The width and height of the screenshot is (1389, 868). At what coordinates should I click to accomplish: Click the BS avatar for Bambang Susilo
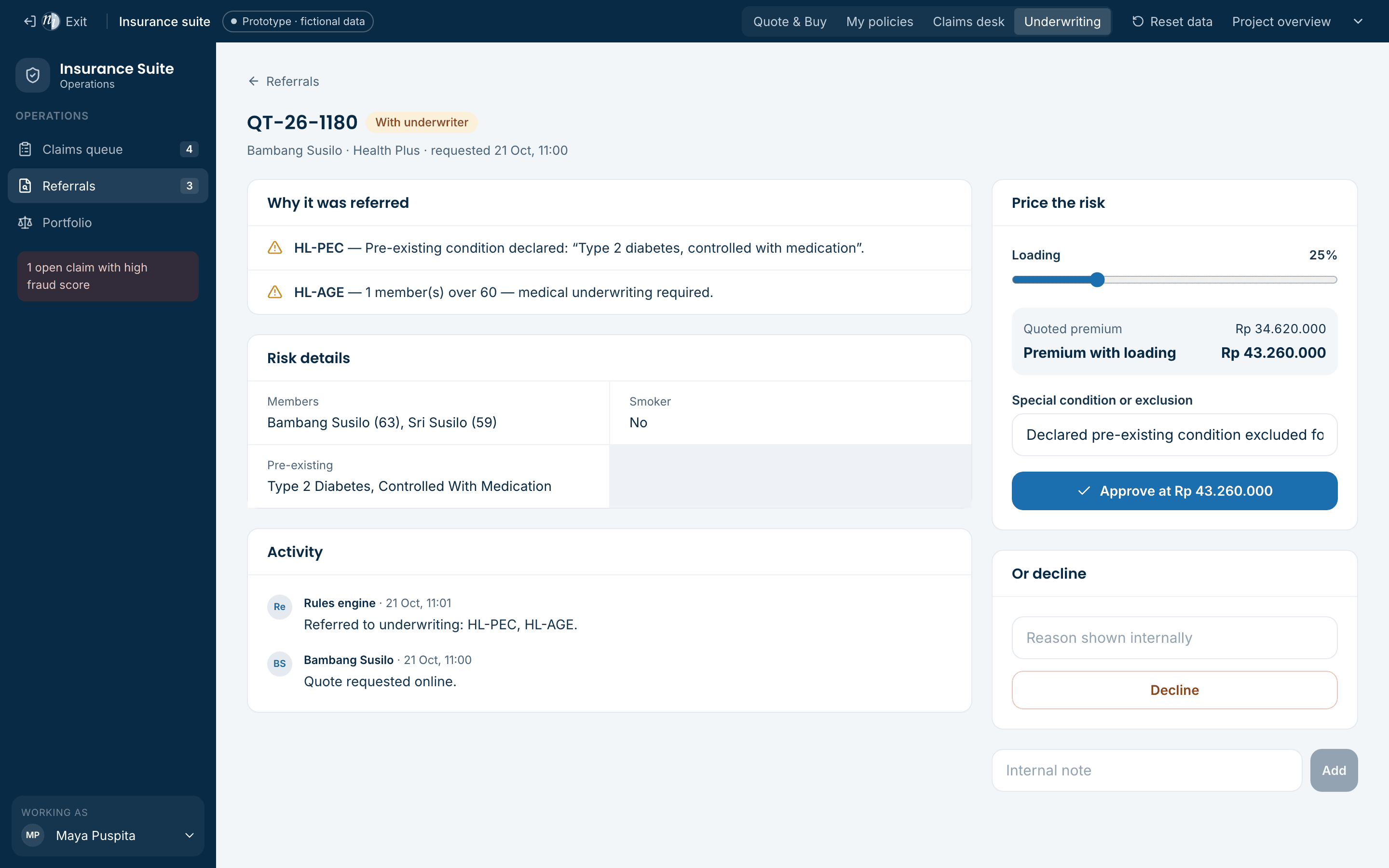[x=280, y=664]
